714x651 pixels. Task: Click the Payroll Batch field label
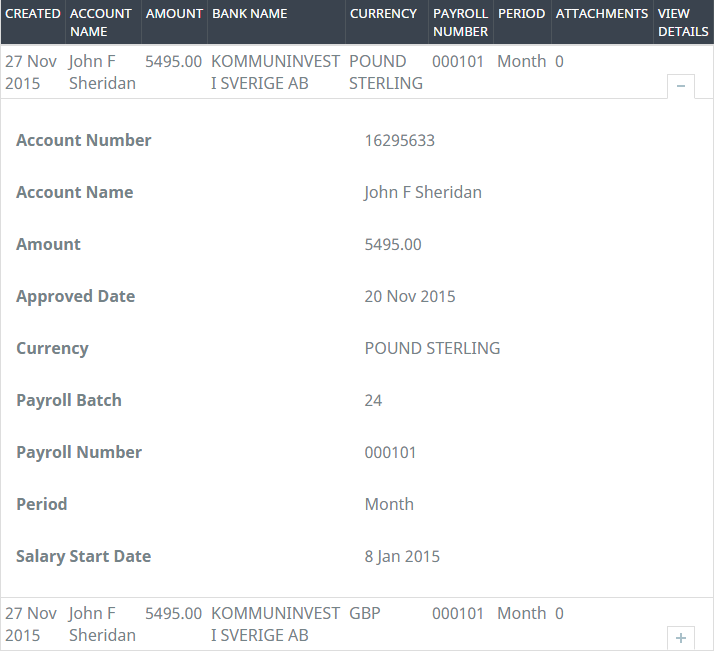[69, 400]
